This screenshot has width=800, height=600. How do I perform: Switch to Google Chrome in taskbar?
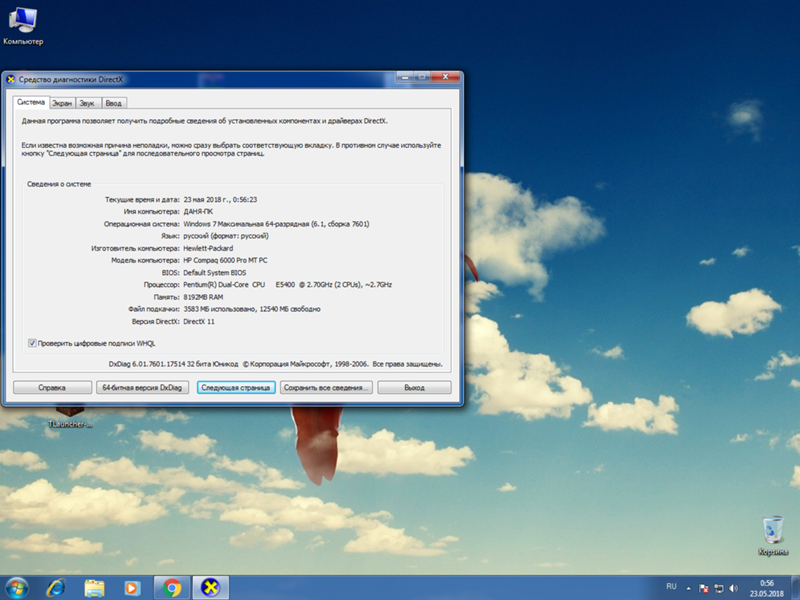pyautogui.click(x=172, y=588)
